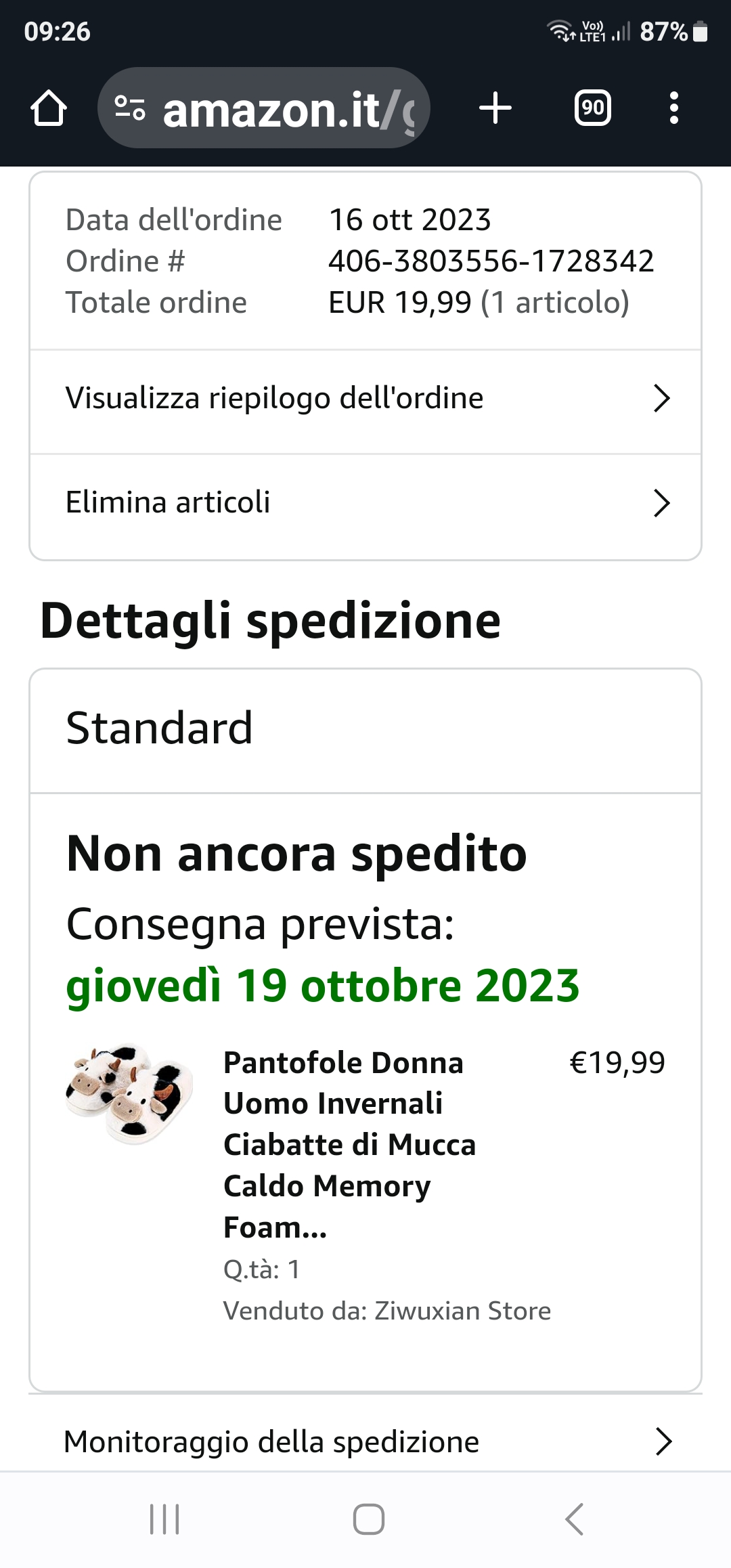Expand chevron beside Elimina articoli
The width and height of the screenshot is (731, 1568).
661,503
